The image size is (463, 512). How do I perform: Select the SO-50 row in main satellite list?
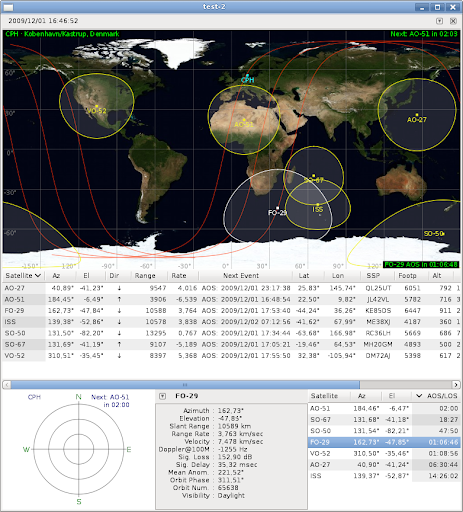coord(231,333)
